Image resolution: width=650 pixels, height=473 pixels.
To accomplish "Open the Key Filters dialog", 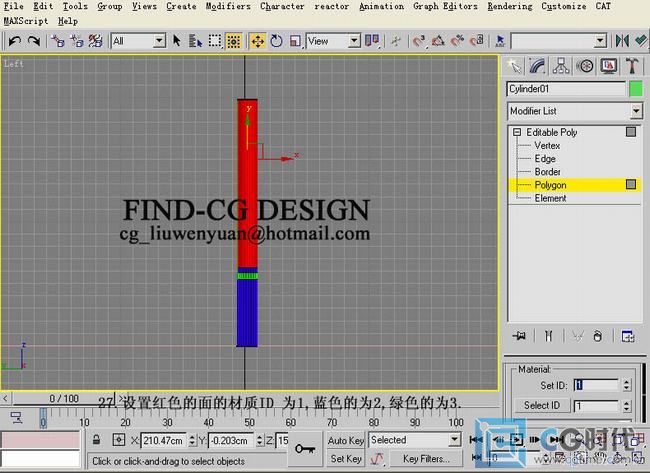I will [x=426, y=458].
